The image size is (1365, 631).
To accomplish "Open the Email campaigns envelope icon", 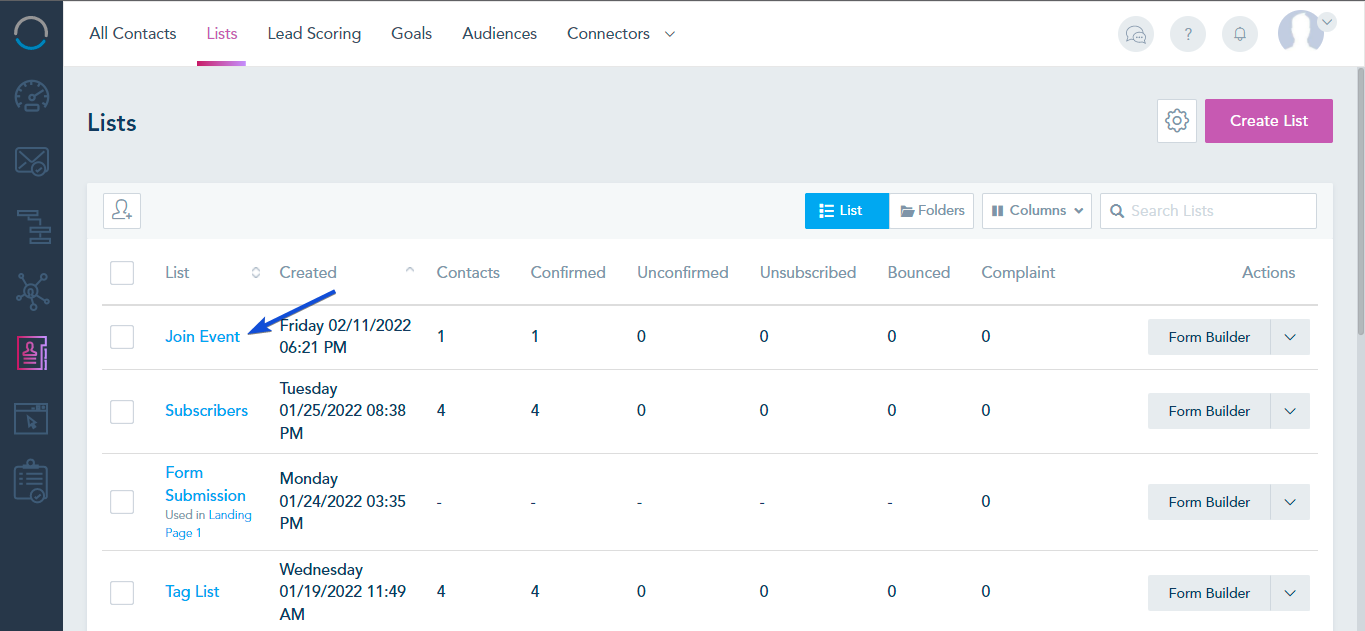I will (x=31, y=161).
